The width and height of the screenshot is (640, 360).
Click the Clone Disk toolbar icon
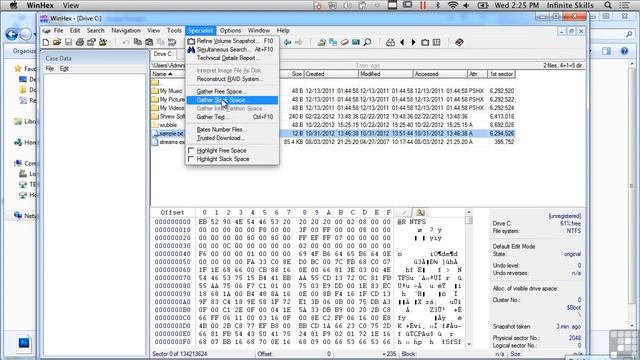tap(333, 42)
